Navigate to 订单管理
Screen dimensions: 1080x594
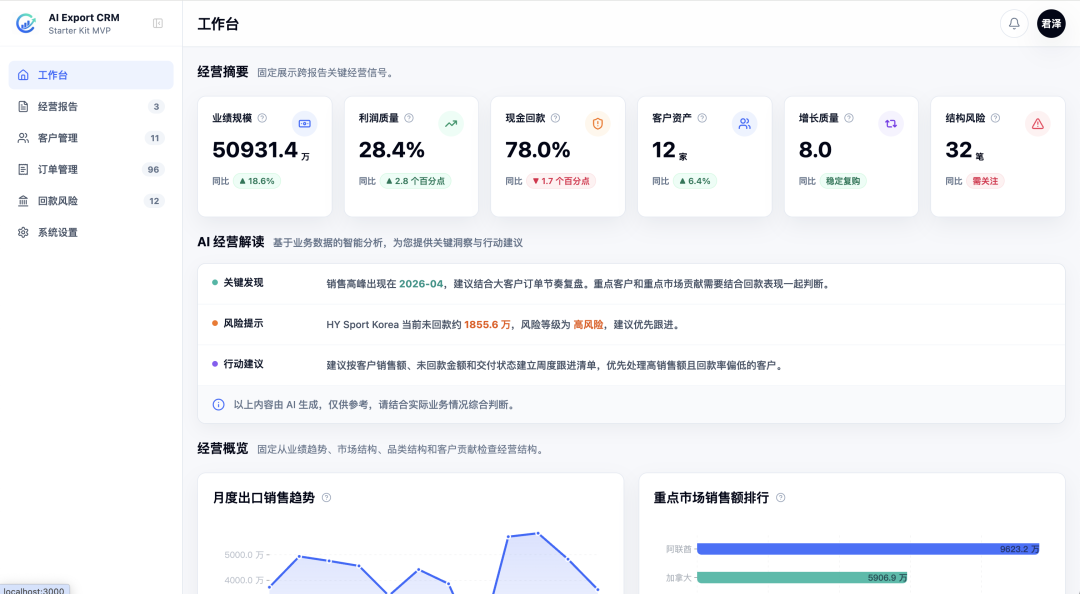[x=91, y=170]
